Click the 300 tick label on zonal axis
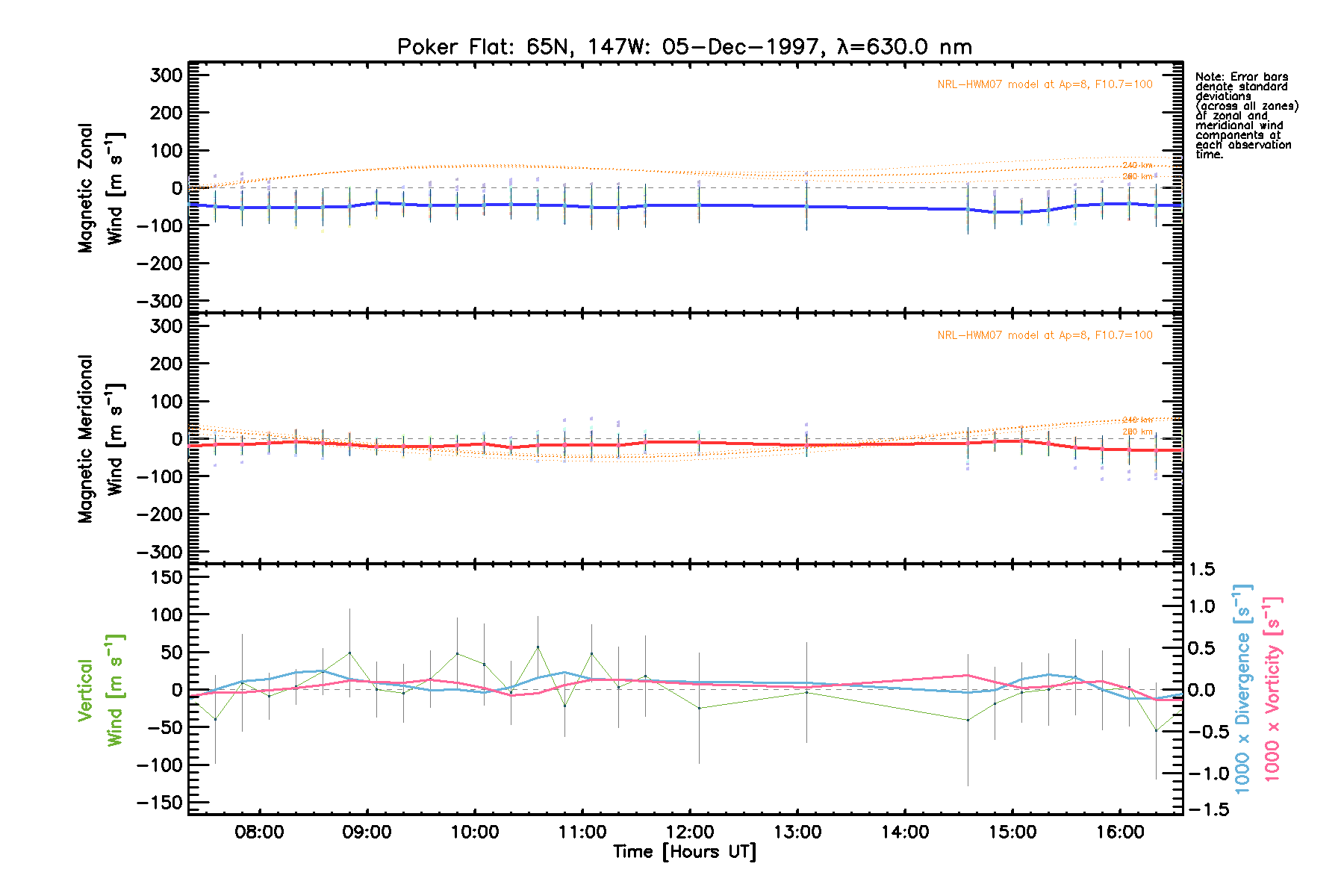1344x896 pixels. click(x=166, y=75)
